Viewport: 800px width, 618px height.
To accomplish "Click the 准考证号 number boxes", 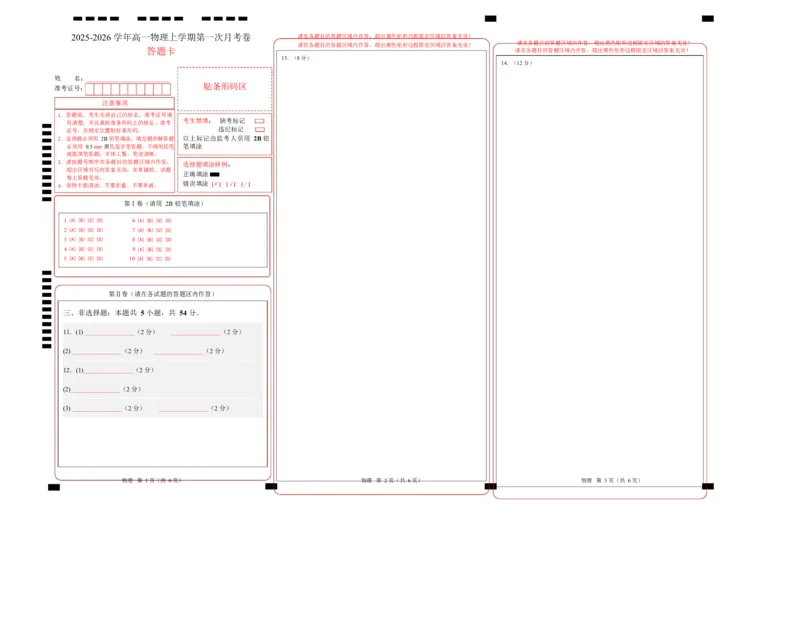I will [128, 89].
